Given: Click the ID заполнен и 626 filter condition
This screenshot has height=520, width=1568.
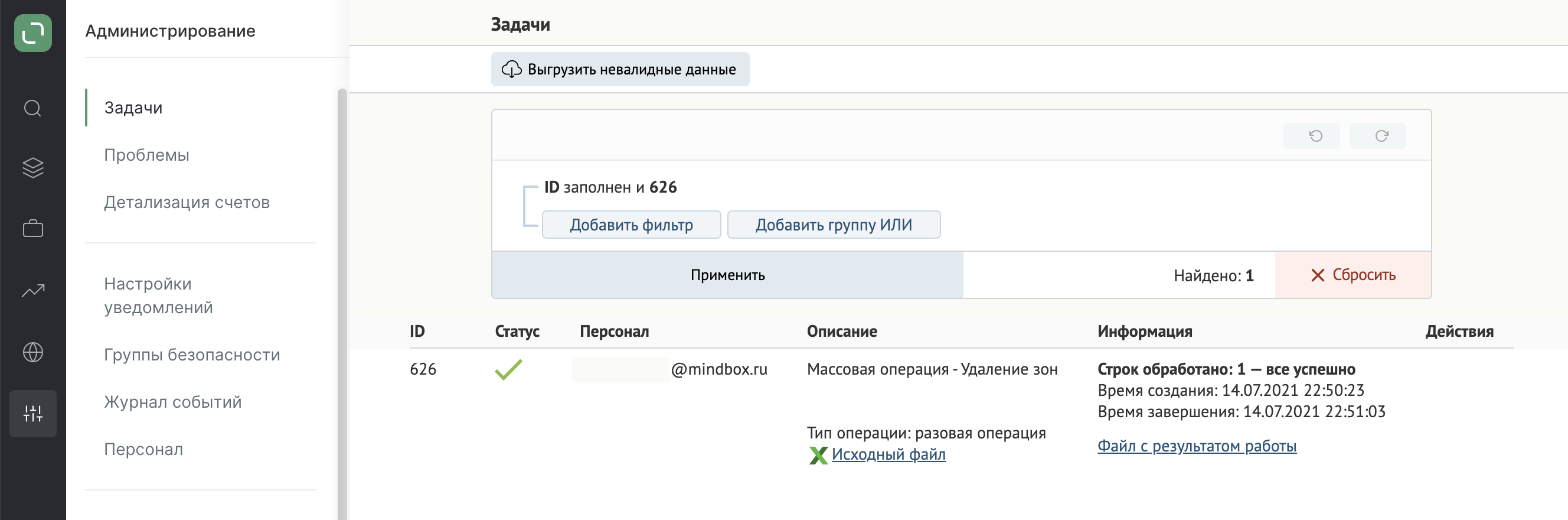Looking at the screenshot, I should tap(610, 187).
